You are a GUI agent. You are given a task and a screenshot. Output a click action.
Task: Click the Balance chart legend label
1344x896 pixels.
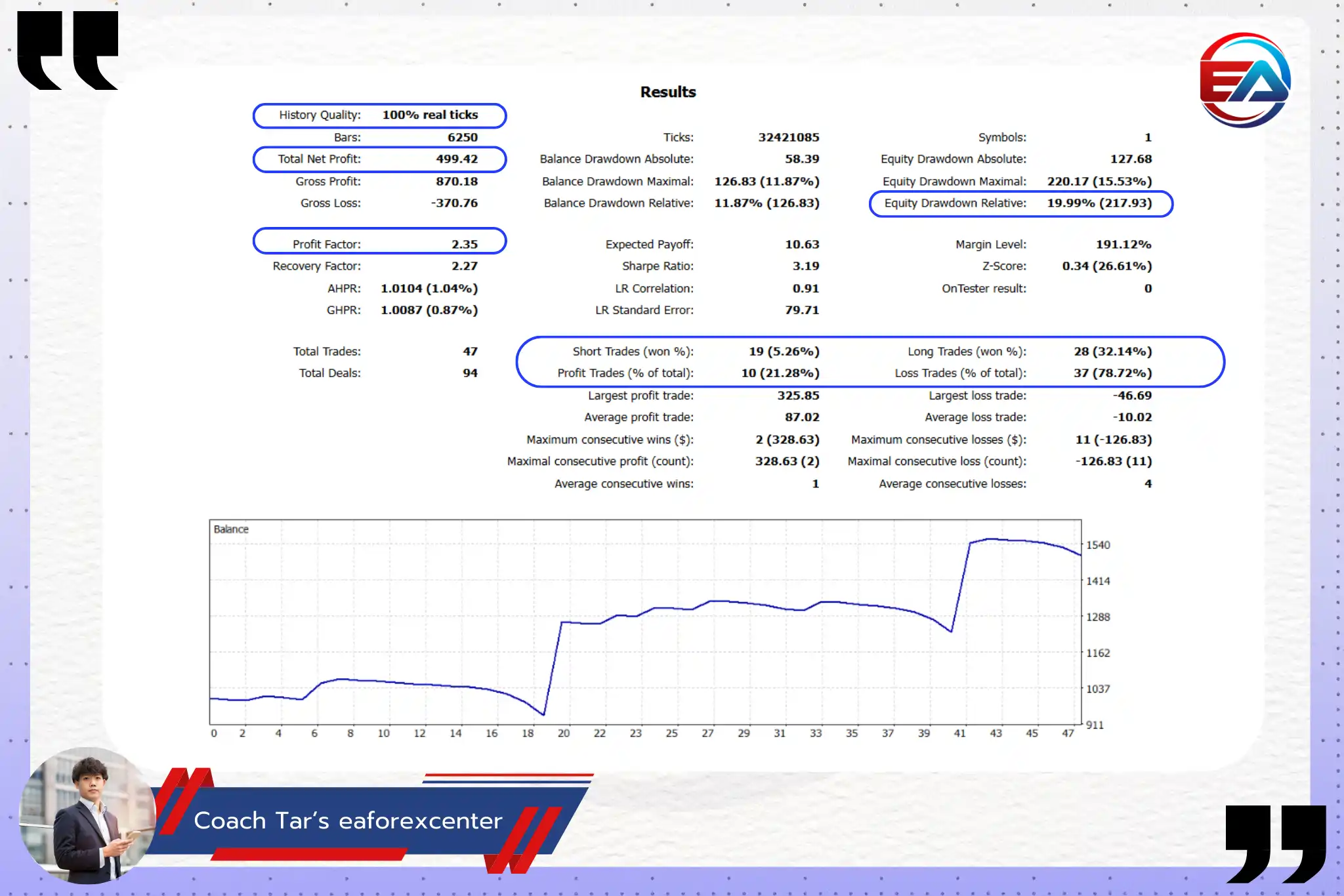tap(231, 529)
